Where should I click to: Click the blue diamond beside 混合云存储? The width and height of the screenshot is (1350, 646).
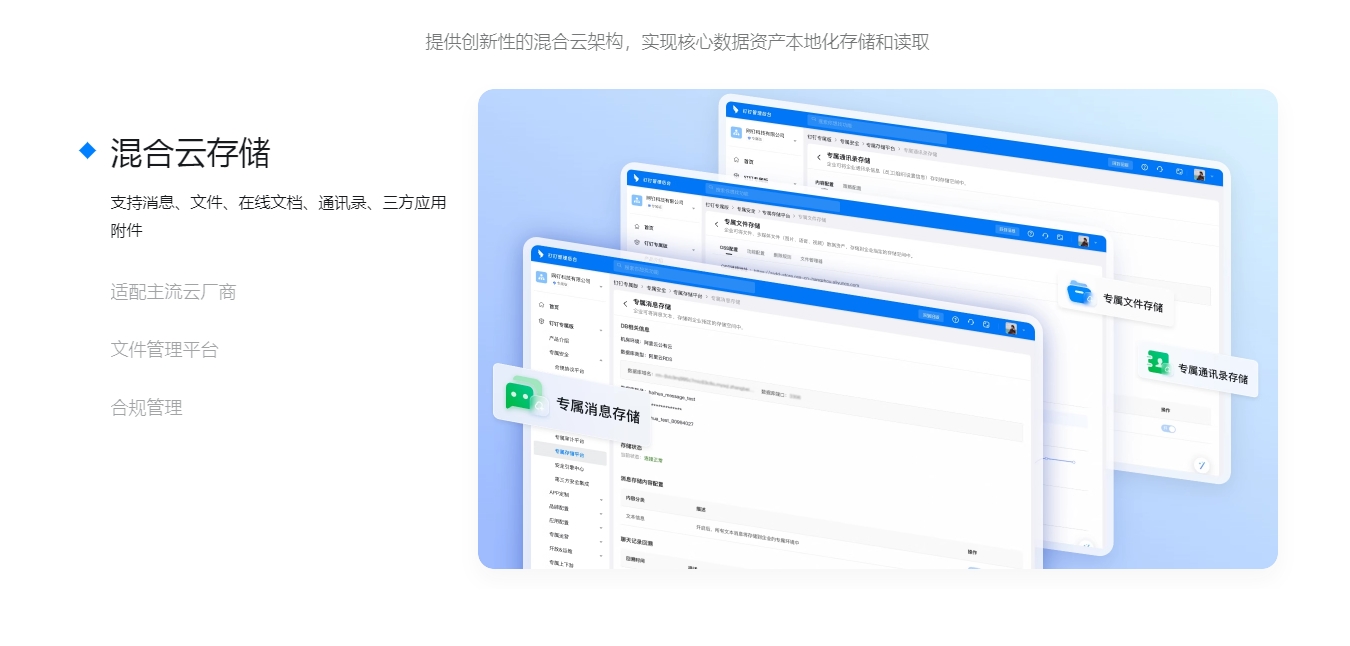(88, 151)
